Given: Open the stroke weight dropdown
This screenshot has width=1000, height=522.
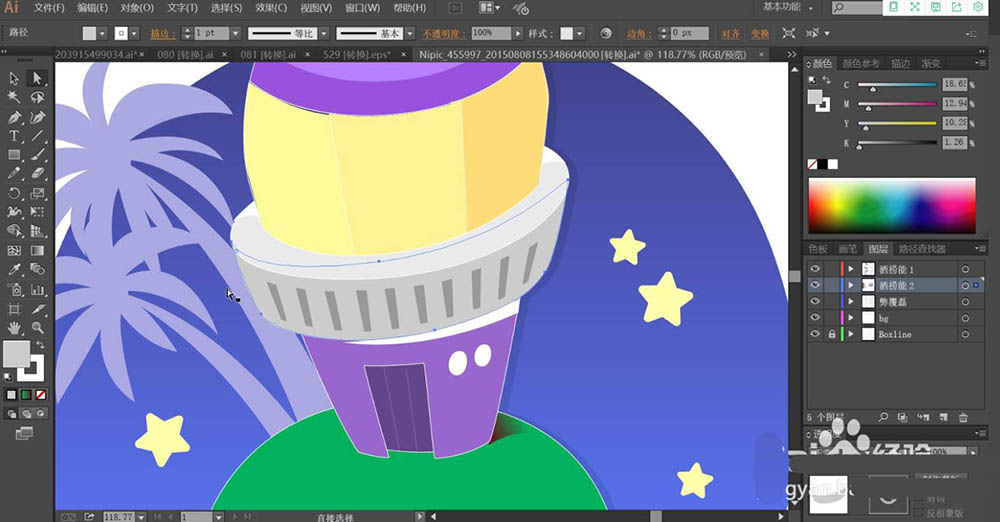Looking at the screenshot, I should (x=236, y=33).
